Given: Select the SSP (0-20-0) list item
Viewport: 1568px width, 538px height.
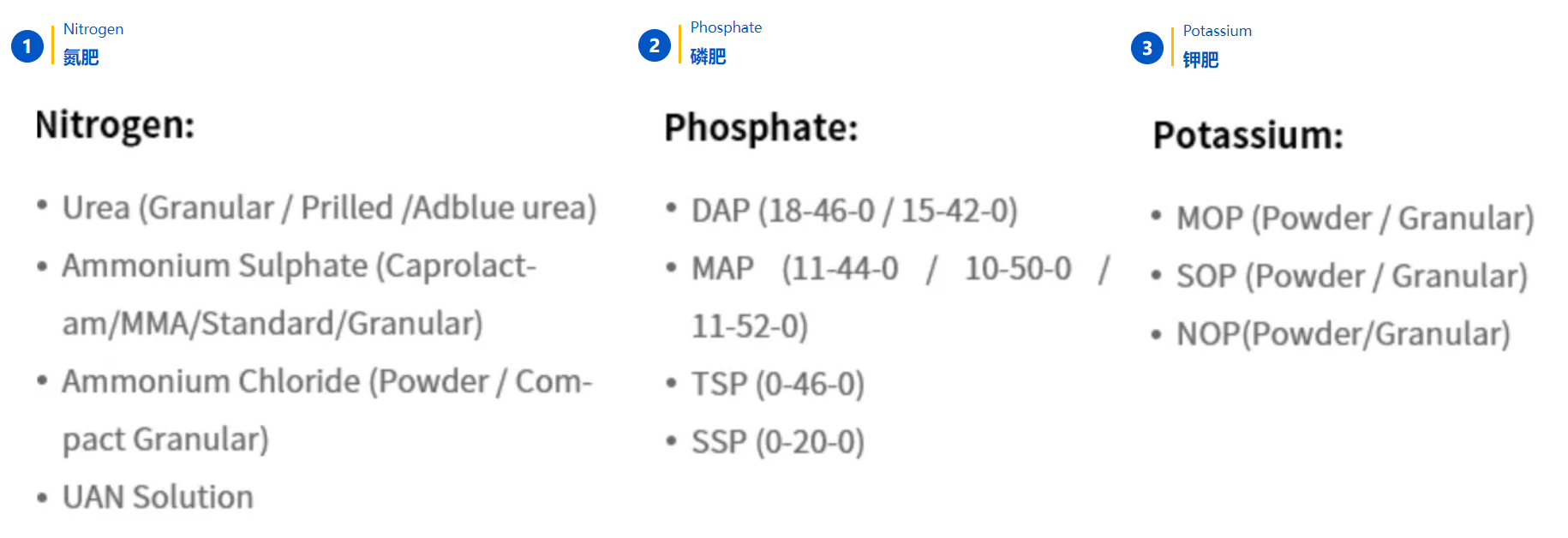Looking at the screenshot, I should point(778,442).
